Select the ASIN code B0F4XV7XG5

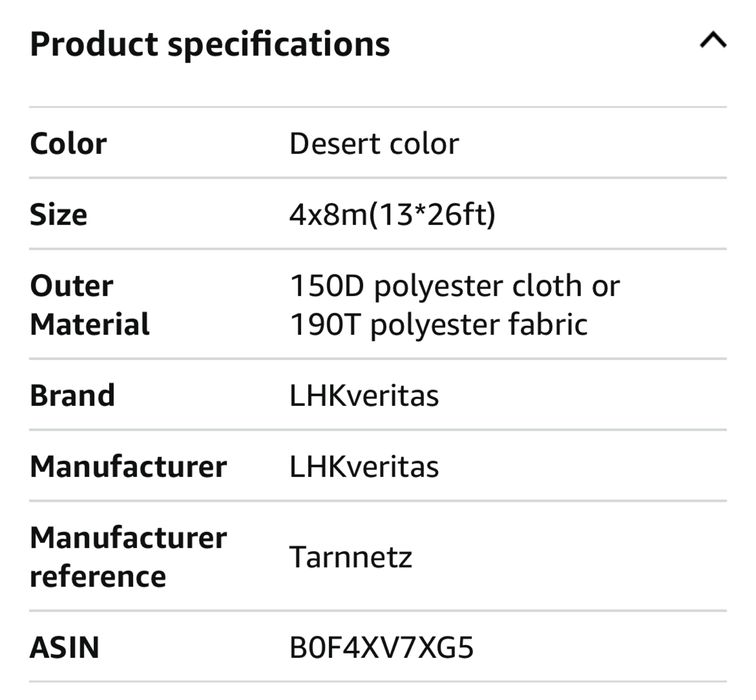(381, 647)
